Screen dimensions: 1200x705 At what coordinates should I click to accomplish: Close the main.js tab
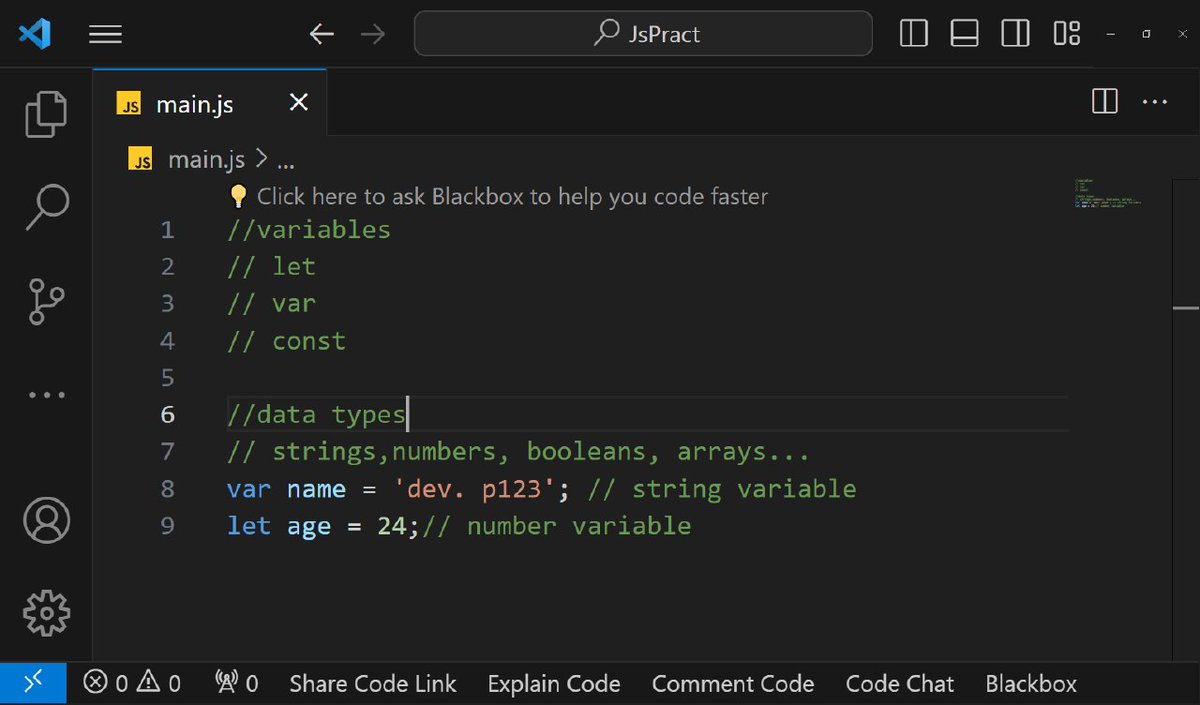tap(298, 102)
